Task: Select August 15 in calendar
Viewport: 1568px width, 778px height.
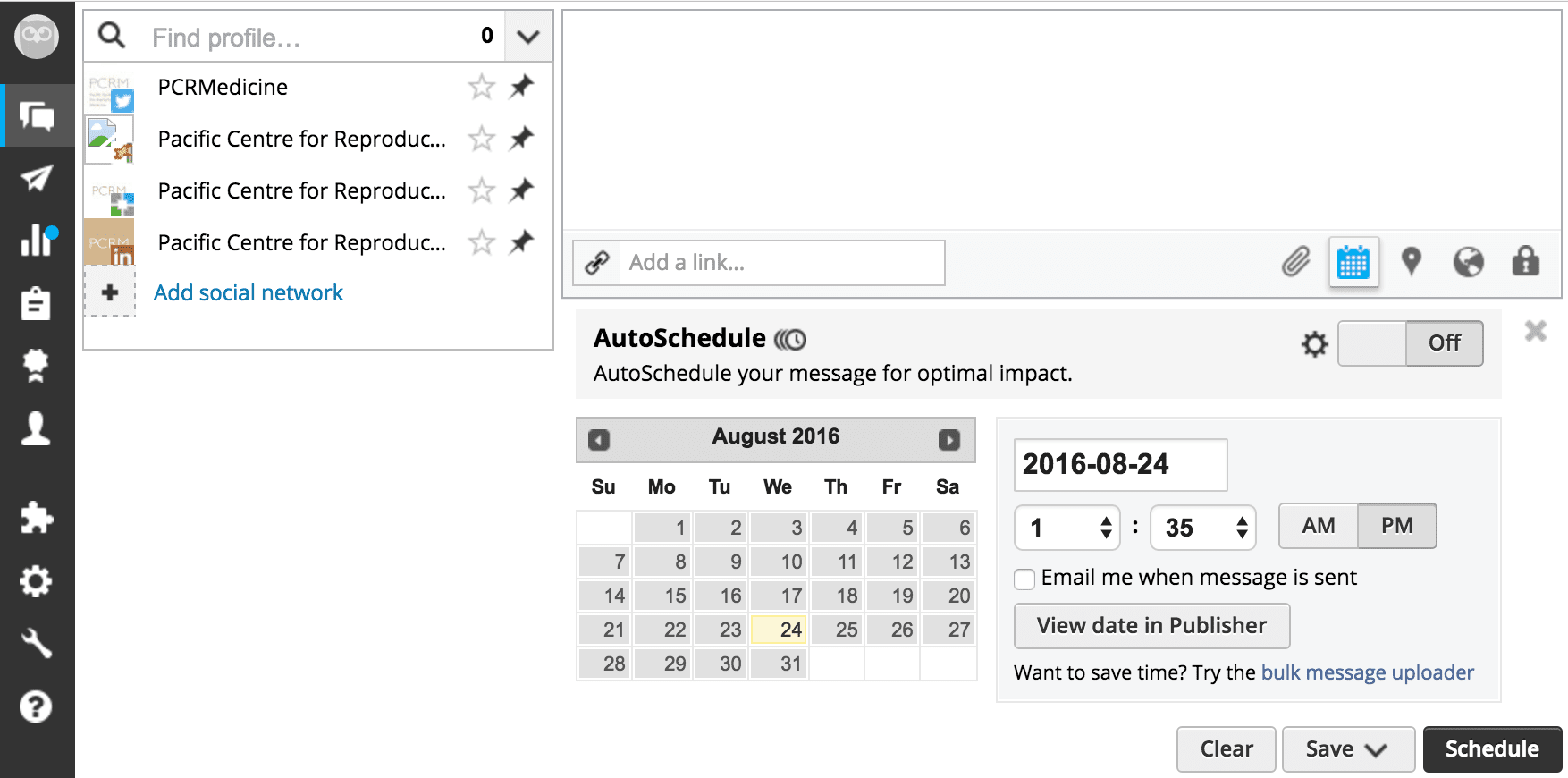Action: coord(662,596)
